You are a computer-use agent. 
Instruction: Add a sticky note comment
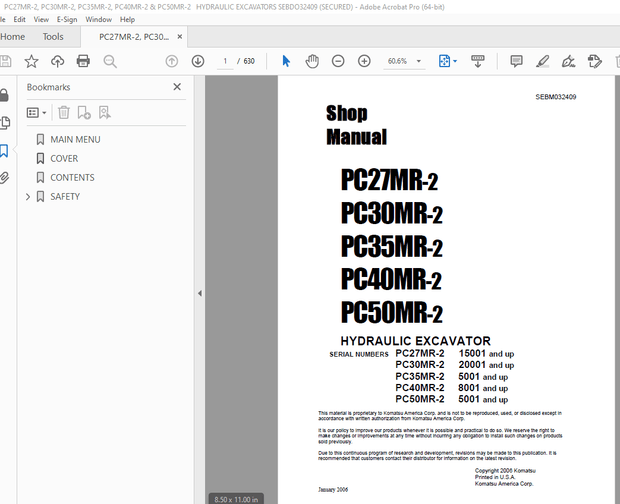tap(516, 61)
